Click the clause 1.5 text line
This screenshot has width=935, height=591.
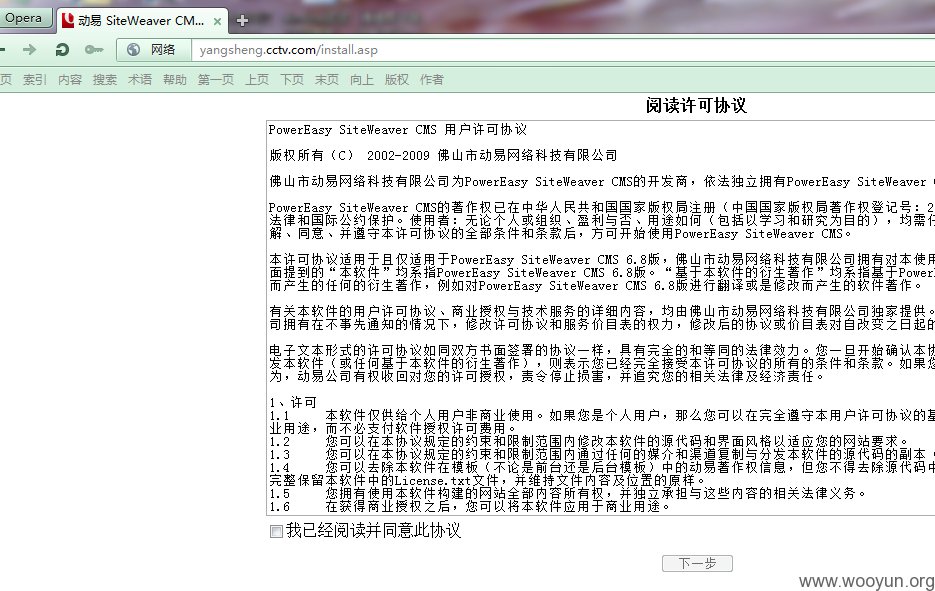click(x=567, y=494)
